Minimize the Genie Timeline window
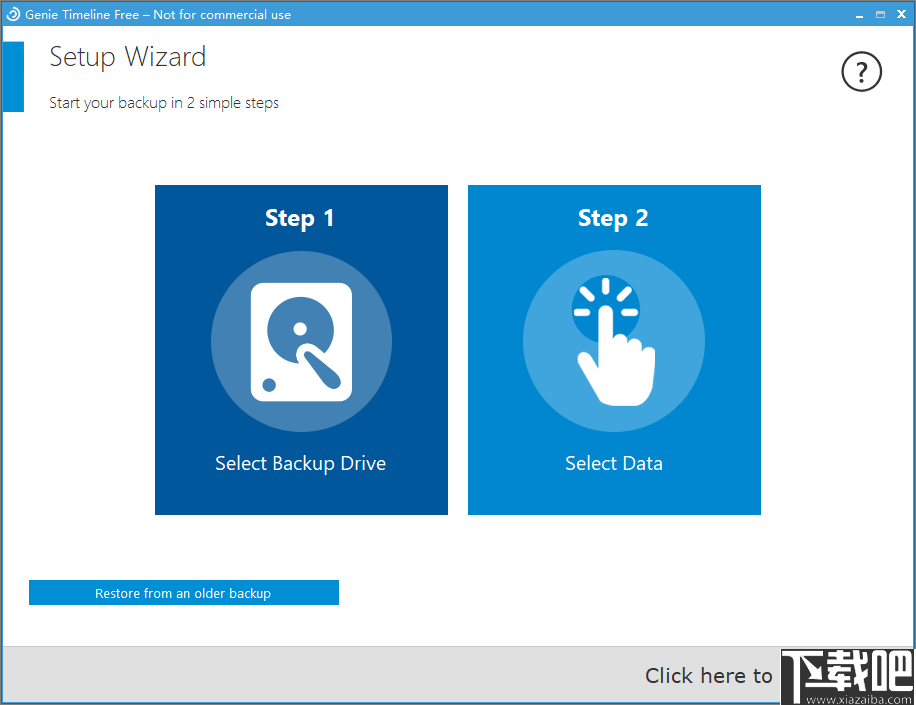The width and height of the screenshot is (916, 705). [x=859, y=15]
